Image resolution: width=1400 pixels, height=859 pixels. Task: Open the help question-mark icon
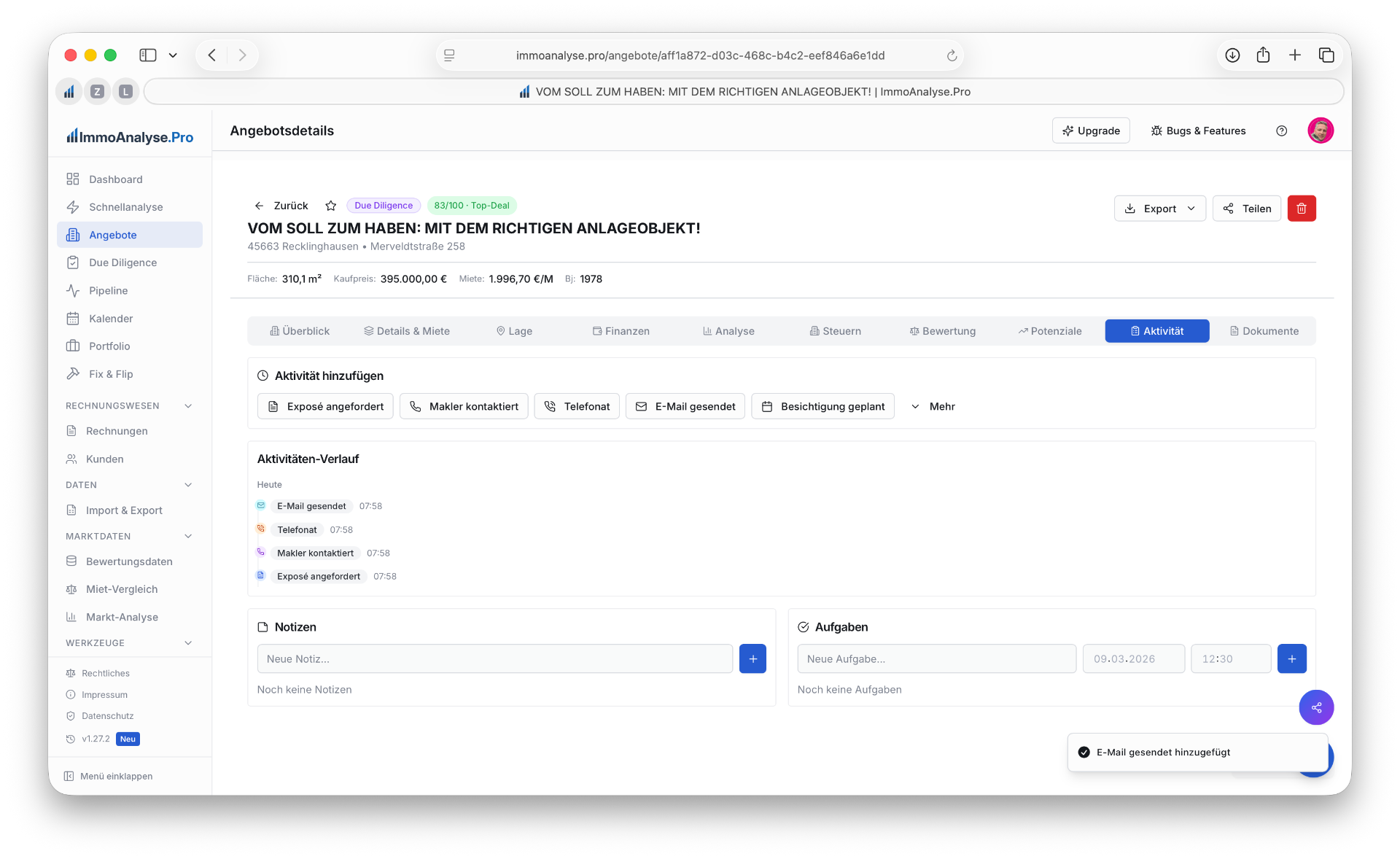[1281, 131]
